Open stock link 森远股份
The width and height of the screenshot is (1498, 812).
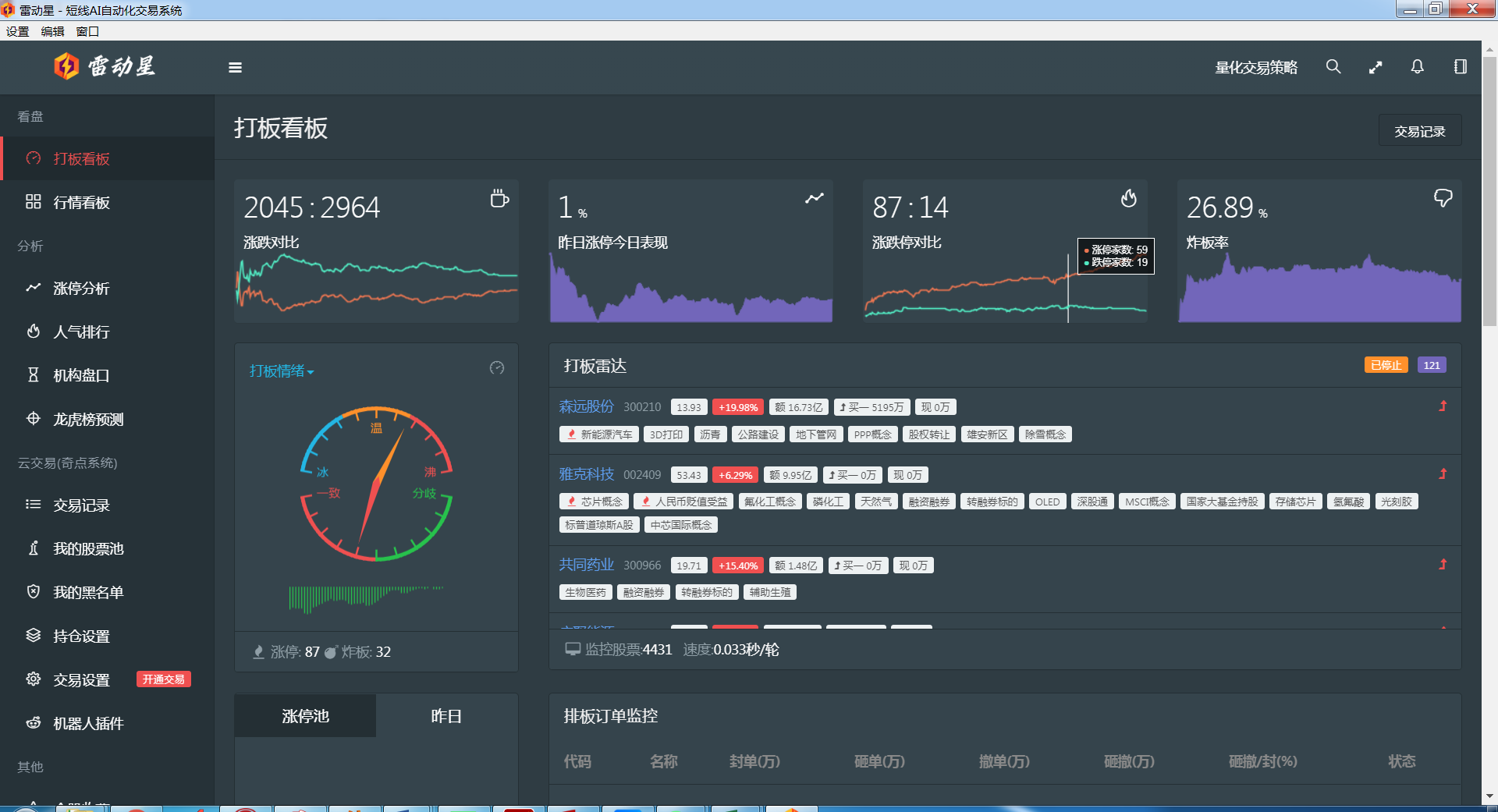click(586, 406)
